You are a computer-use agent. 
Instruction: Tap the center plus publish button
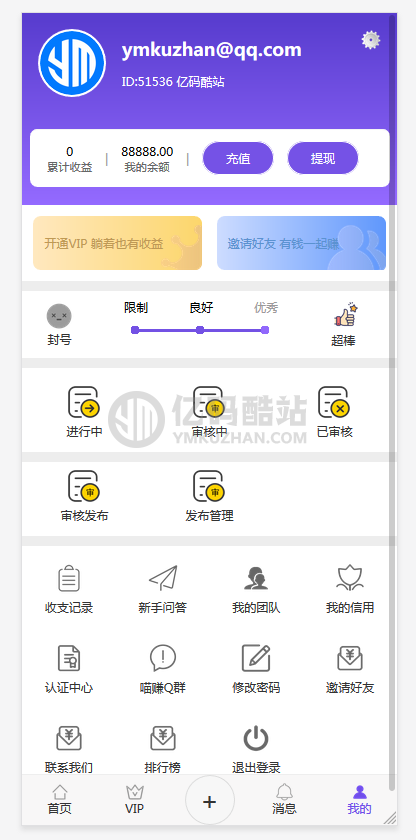click(x=209, y=801)
